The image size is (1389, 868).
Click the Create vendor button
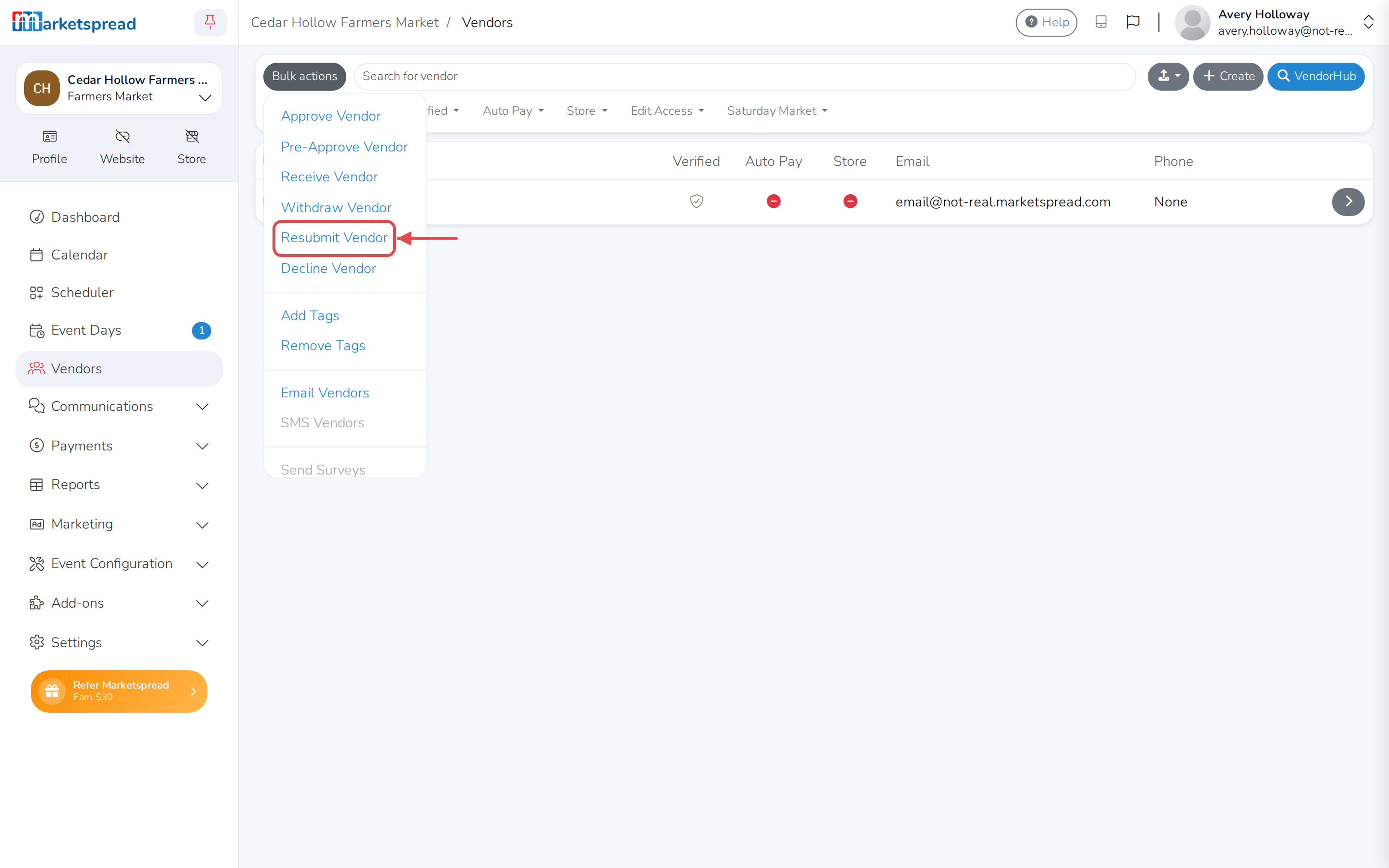pyautogui.click(x=1228, y=76)
